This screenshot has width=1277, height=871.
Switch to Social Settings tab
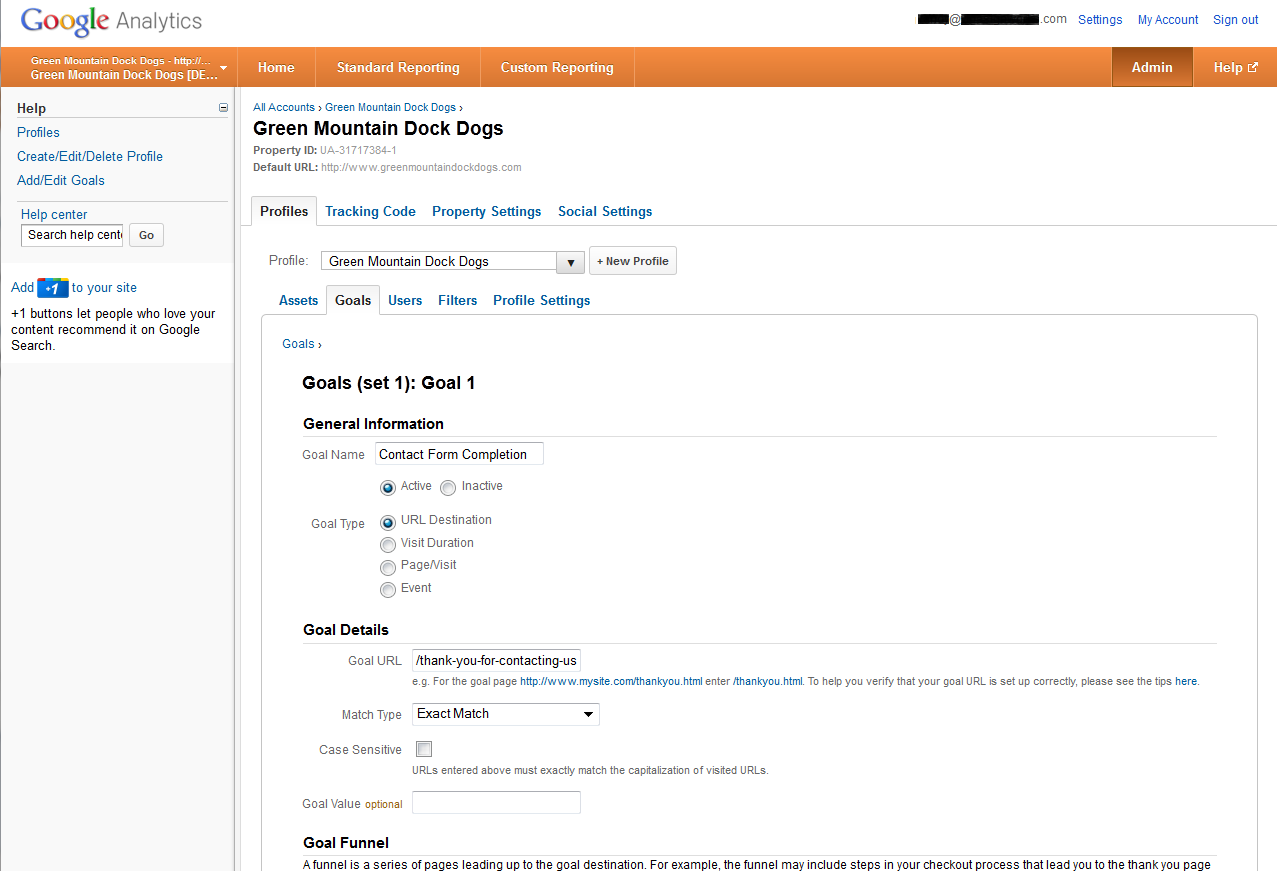(x=605, y=211)
